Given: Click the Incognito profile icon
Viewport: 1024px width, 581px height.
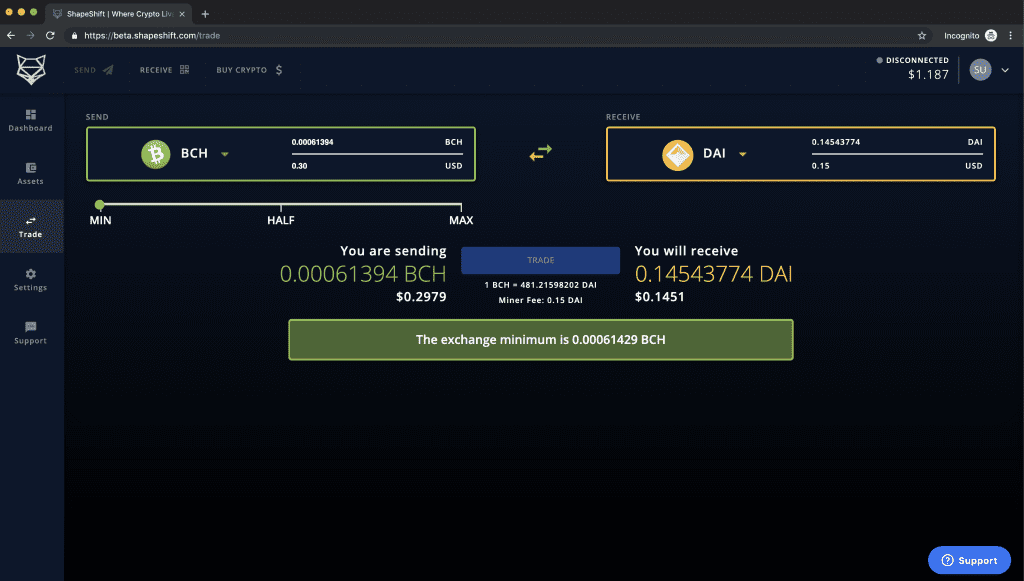Looking at the screenshot, I should click(991, 35).
